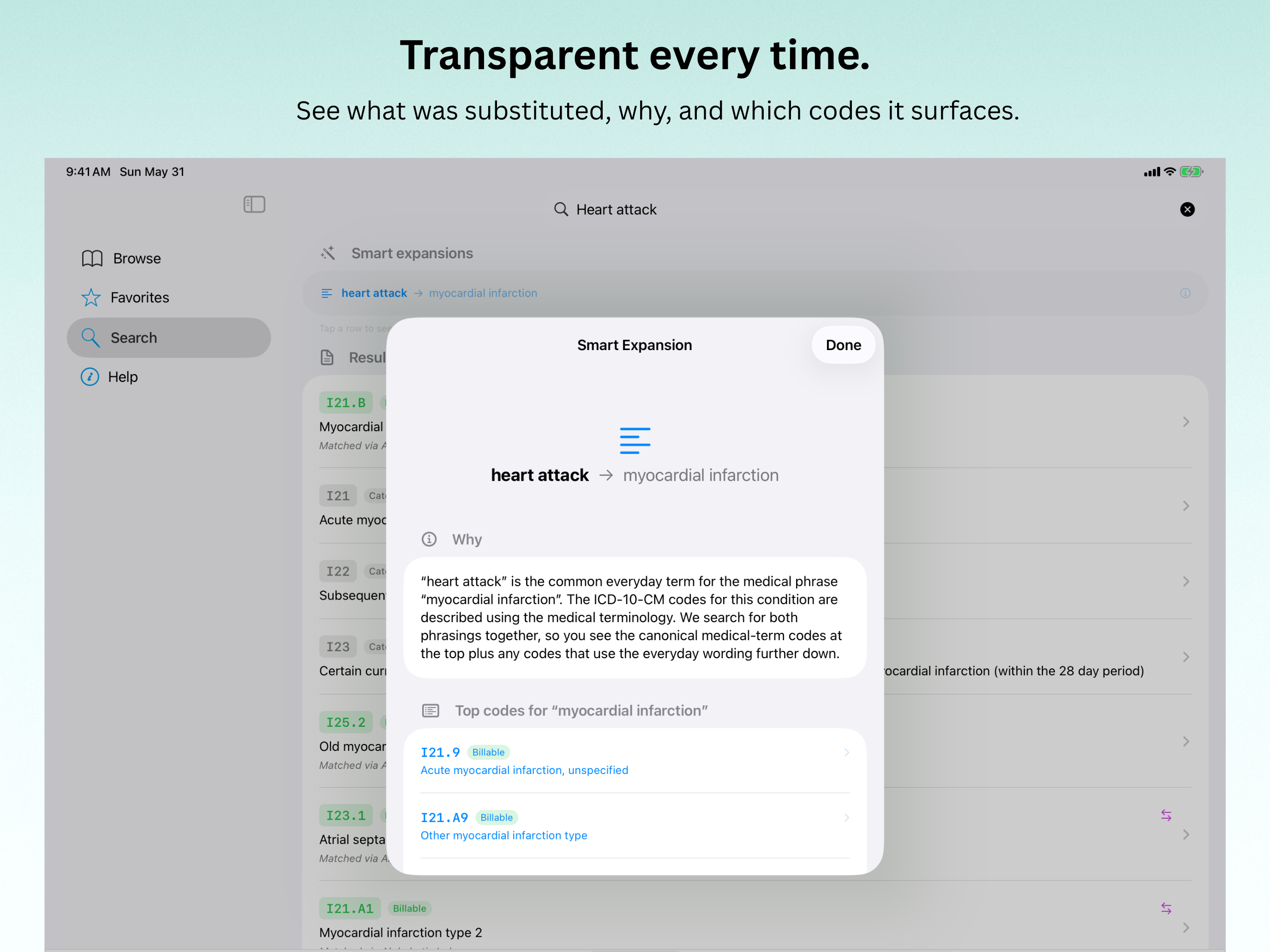
Task: Click the Billable badge next to I21.9
Action: 488,752
